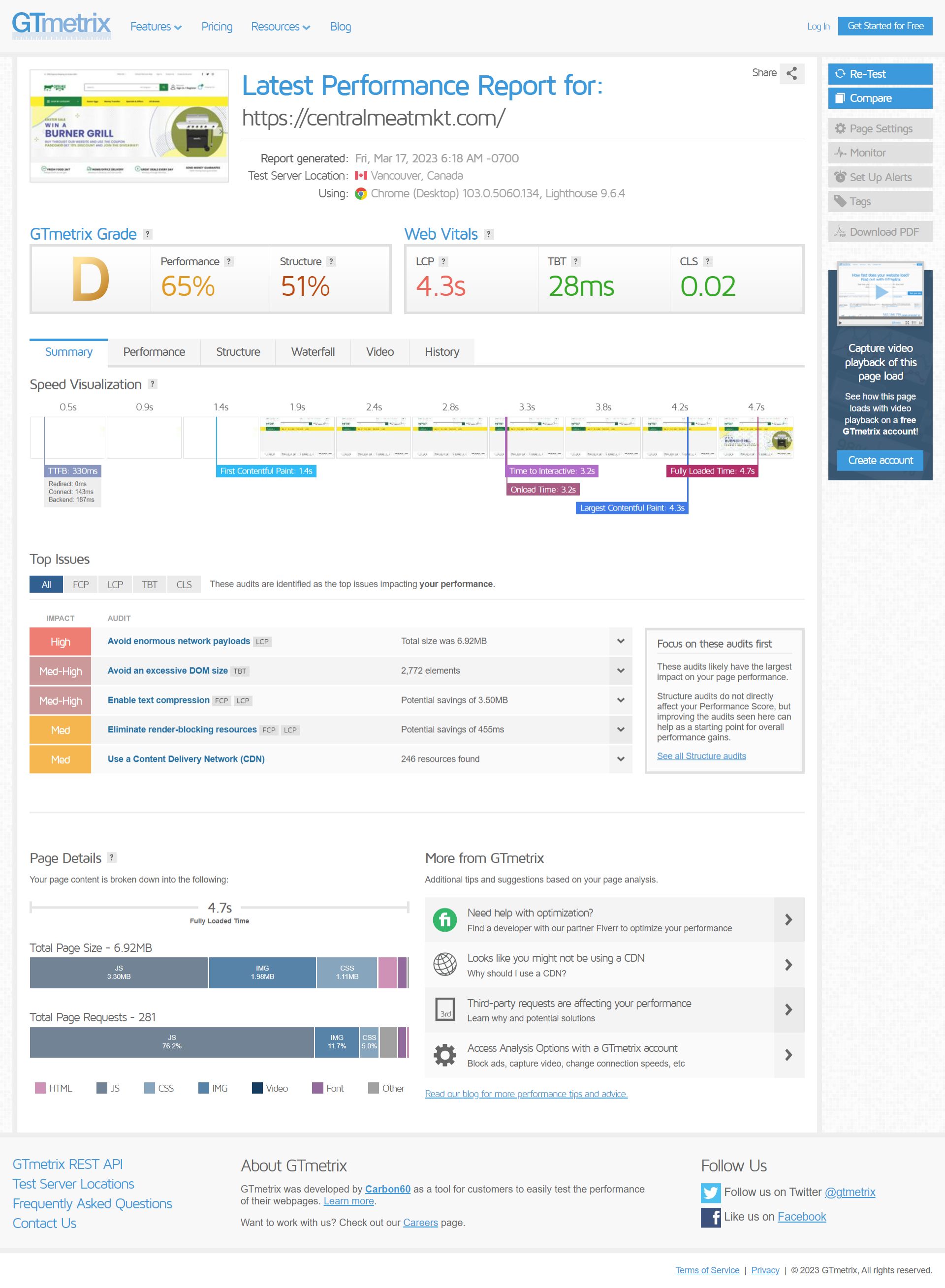Image resolution: width=945 pixels, height=1288 pixels.
Task: Filter top issues by TBT
Action: click(149, 585)
